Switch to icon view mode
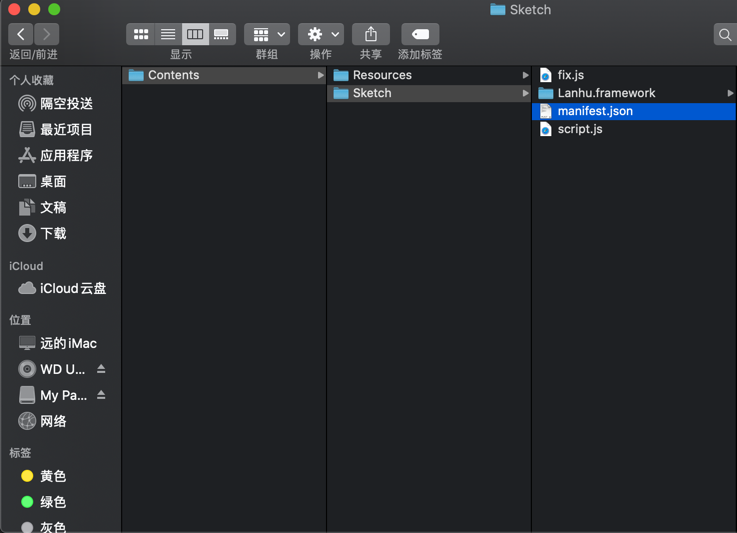This screenshot has width=737, height=533. pos(141,34)
